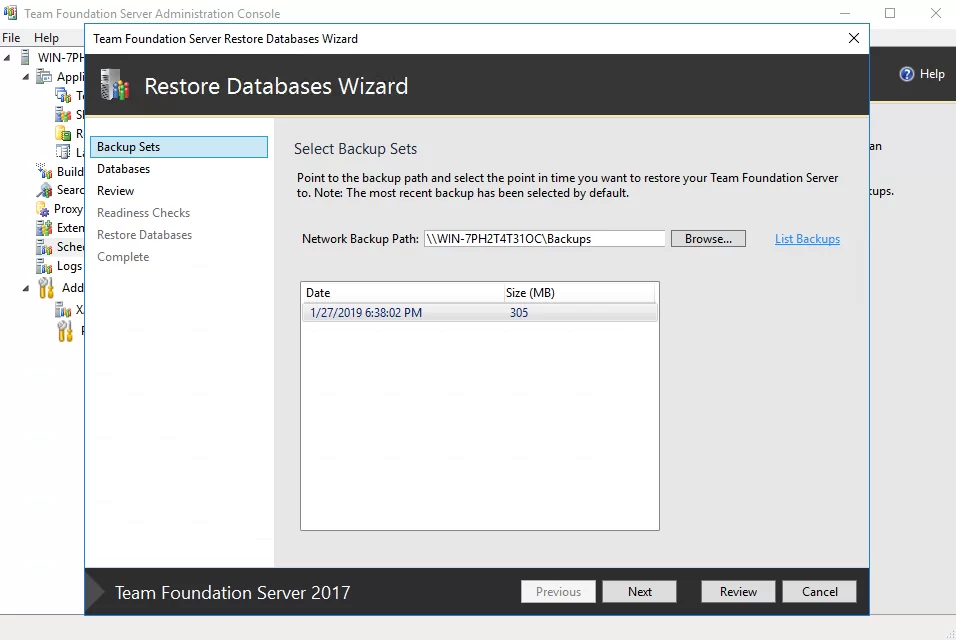Click the WIN-7PH server node icon in console tree
The image size is (956, 640).
tap(25, 57)
